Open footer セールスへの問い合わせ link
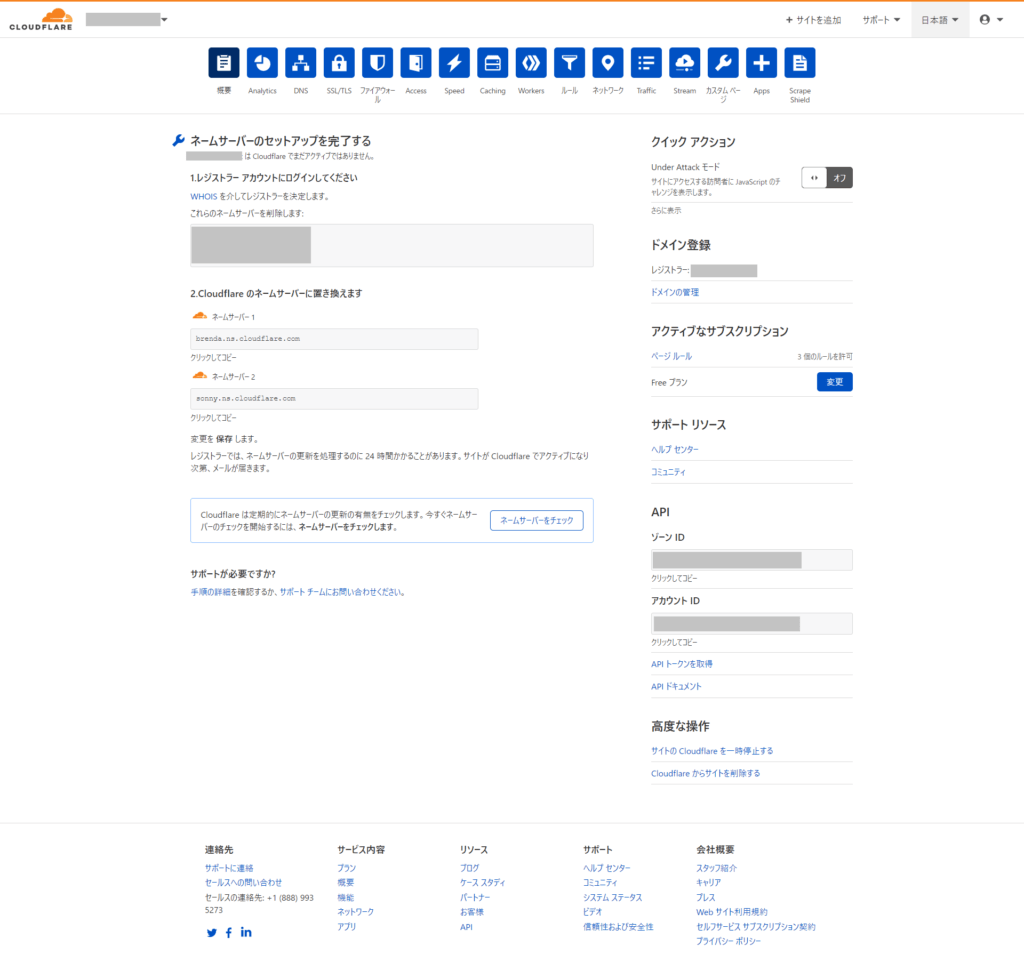 coord(243,883)
